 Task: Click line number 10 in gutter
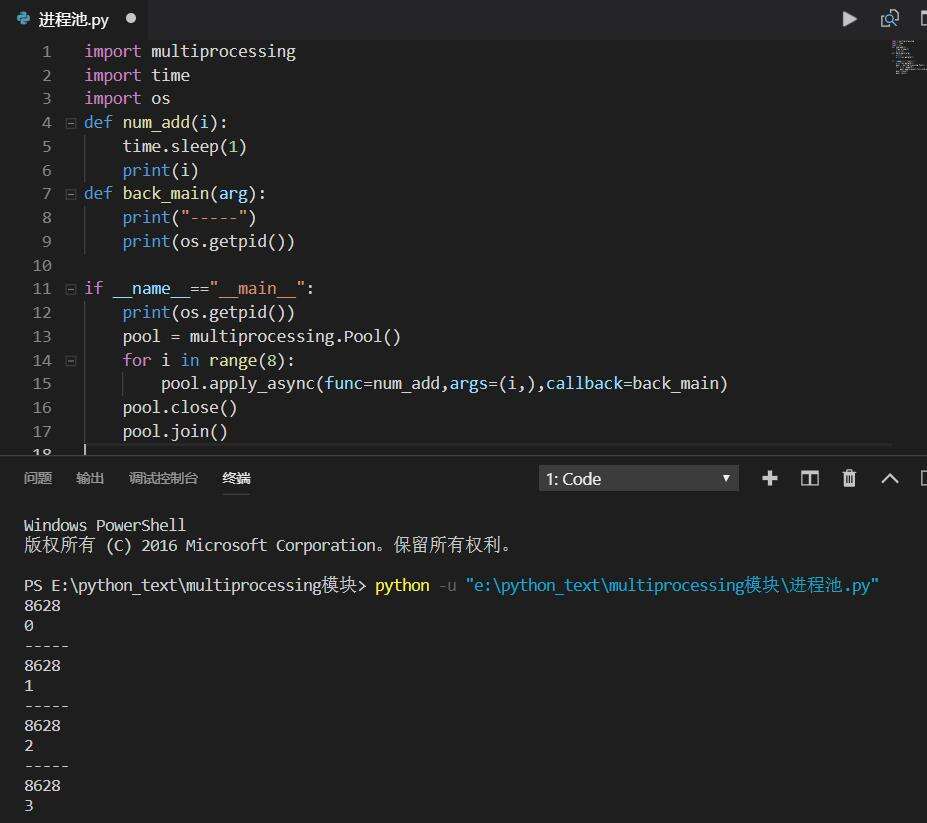click(x=42, y=265)
